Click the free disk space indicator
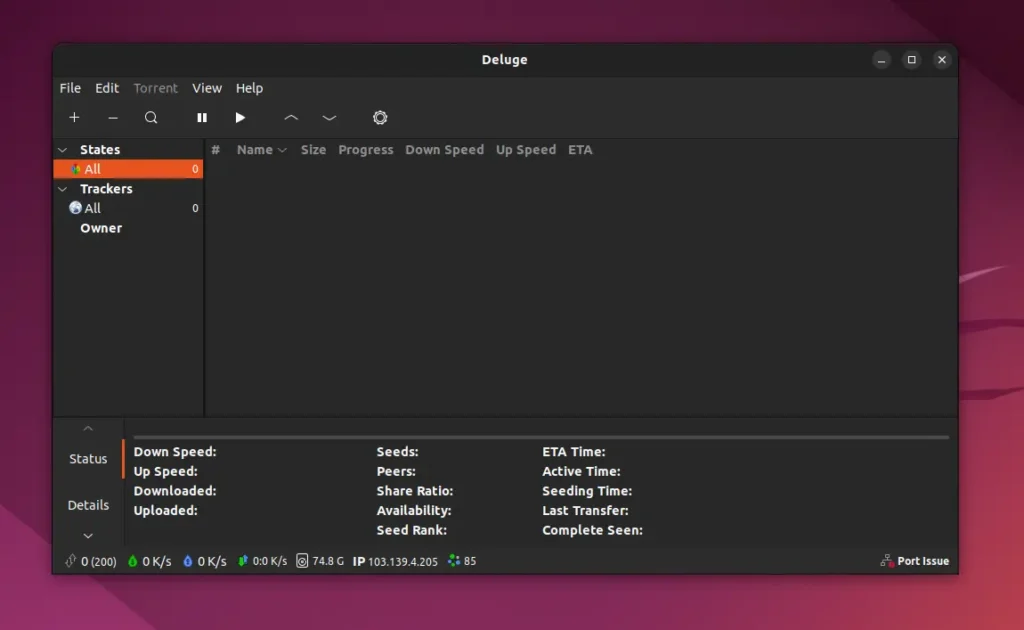Viewport: 1024px width, 630px height. [x=320, y=561]
